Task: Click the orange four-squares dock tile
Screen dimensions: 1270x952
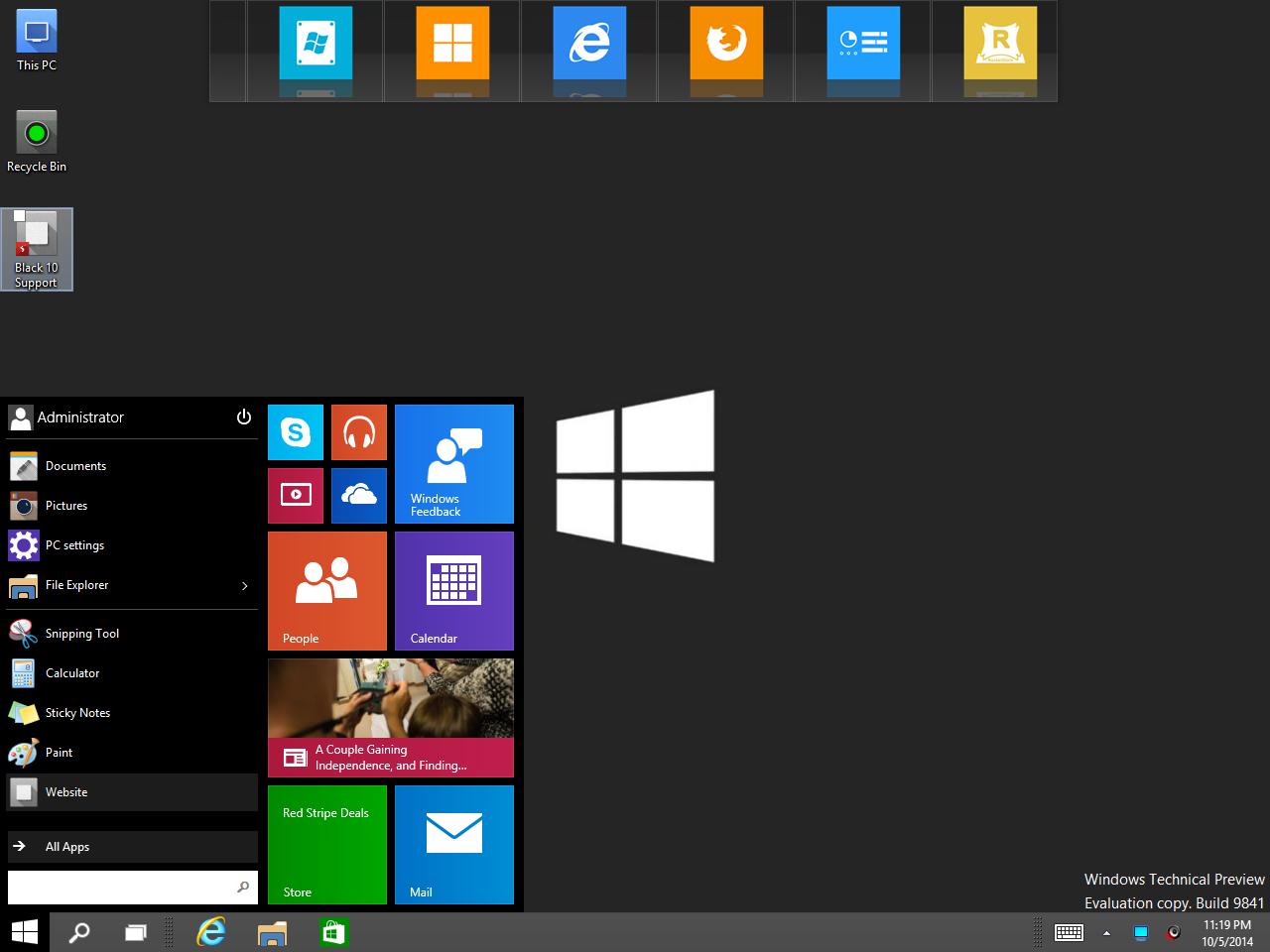Action: [452, 43]
